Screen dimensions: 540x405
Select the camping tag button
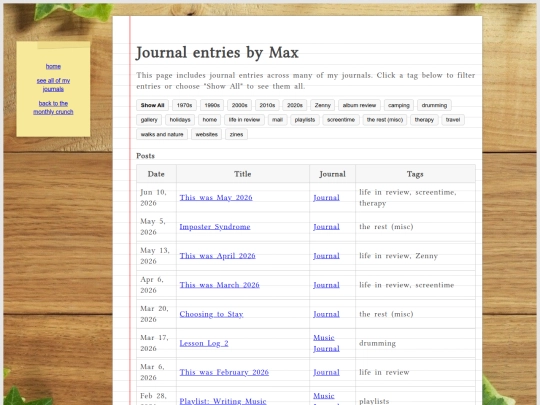pos(399,105)
